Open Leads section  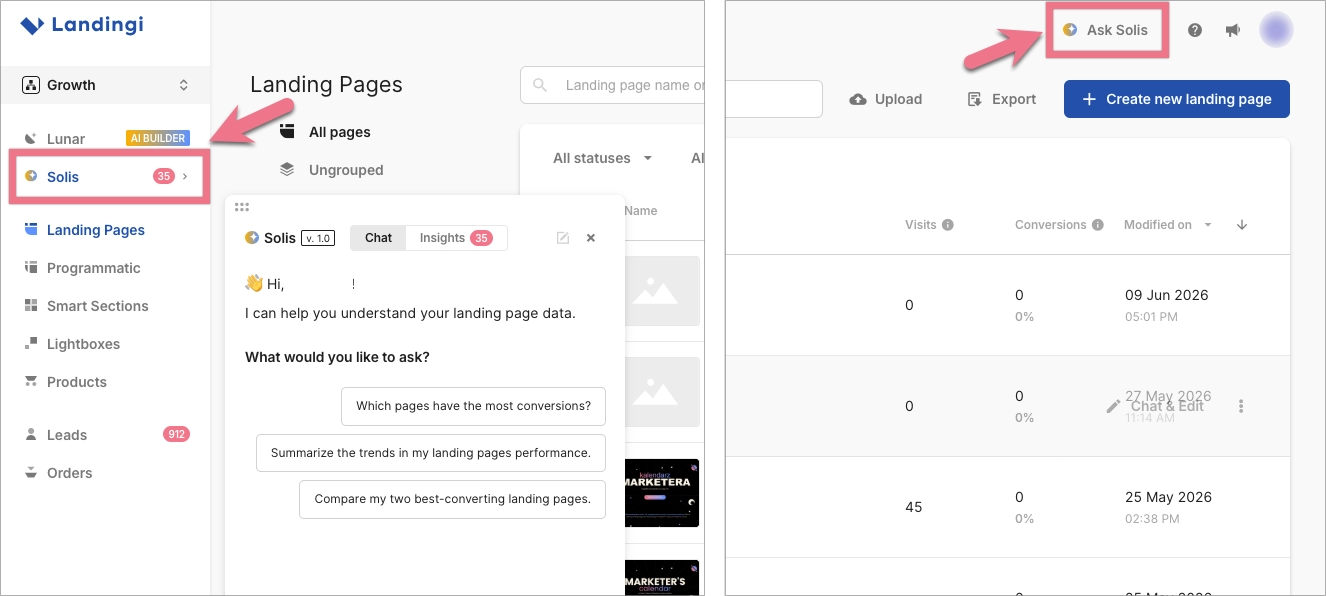tap(67, 435)
